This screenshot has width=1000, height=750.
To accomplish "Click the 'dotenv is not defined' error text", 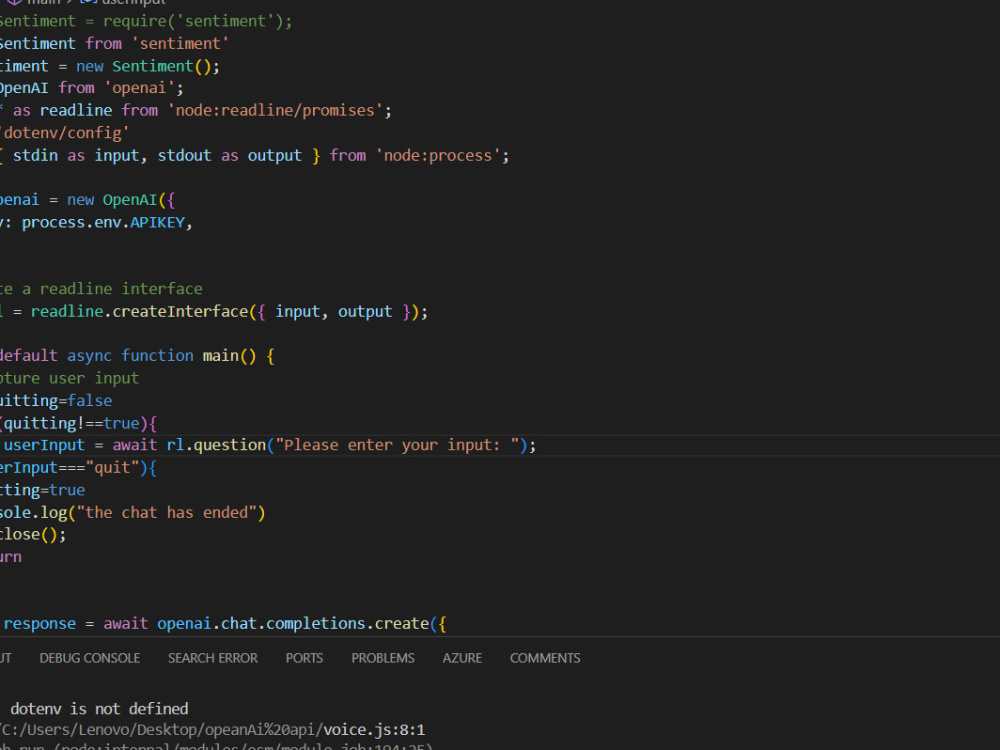I will click(x=99, y=709).
